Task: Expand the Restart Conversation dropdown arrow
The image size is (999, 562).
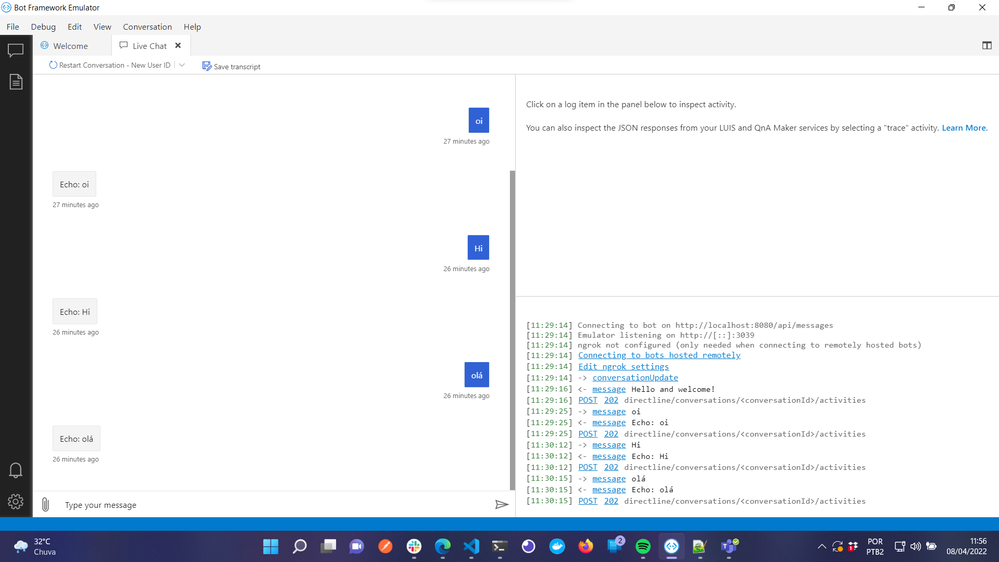Action: pyautogui.click(x=182, y=65)
